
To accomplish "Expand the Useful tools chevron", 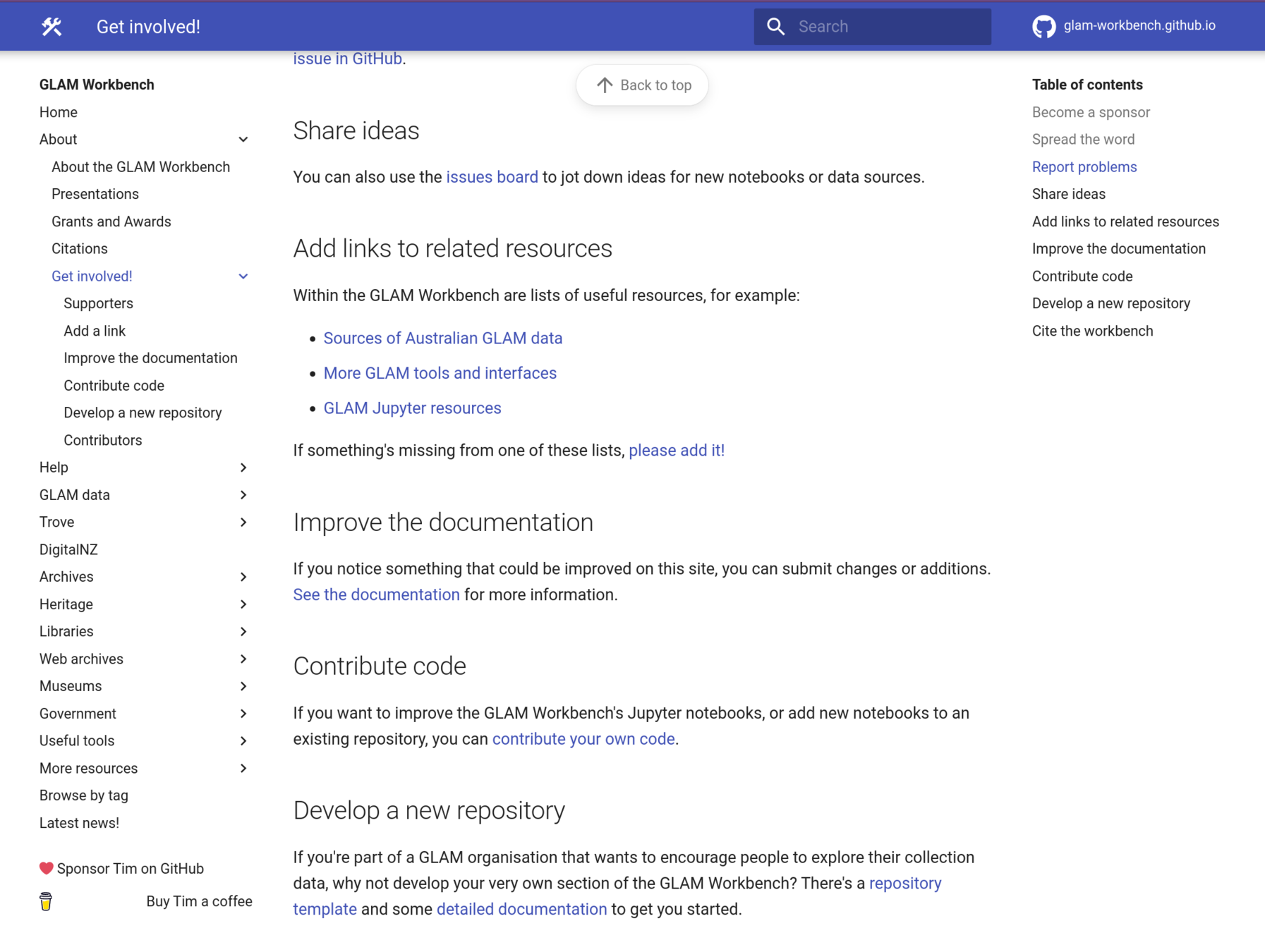I will 243,740.
